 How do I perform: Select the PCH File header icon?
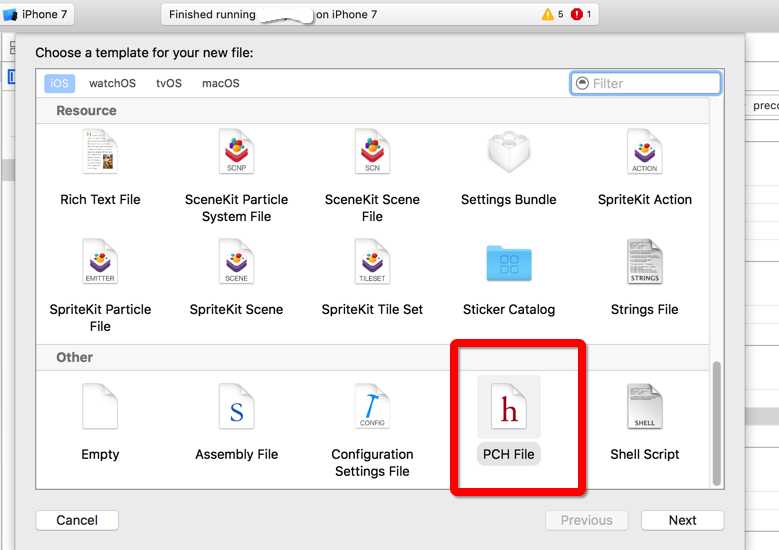click(509, 406)
